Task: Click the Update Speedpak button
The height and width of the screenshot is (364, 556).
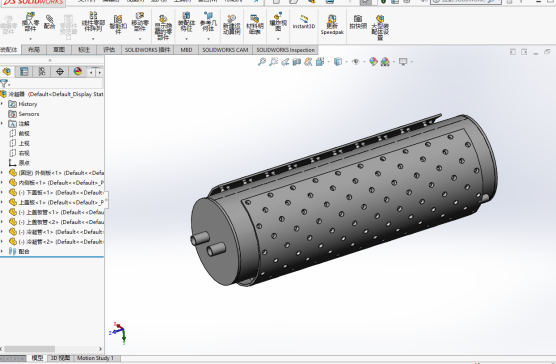Action: click(x=332, y=25)
